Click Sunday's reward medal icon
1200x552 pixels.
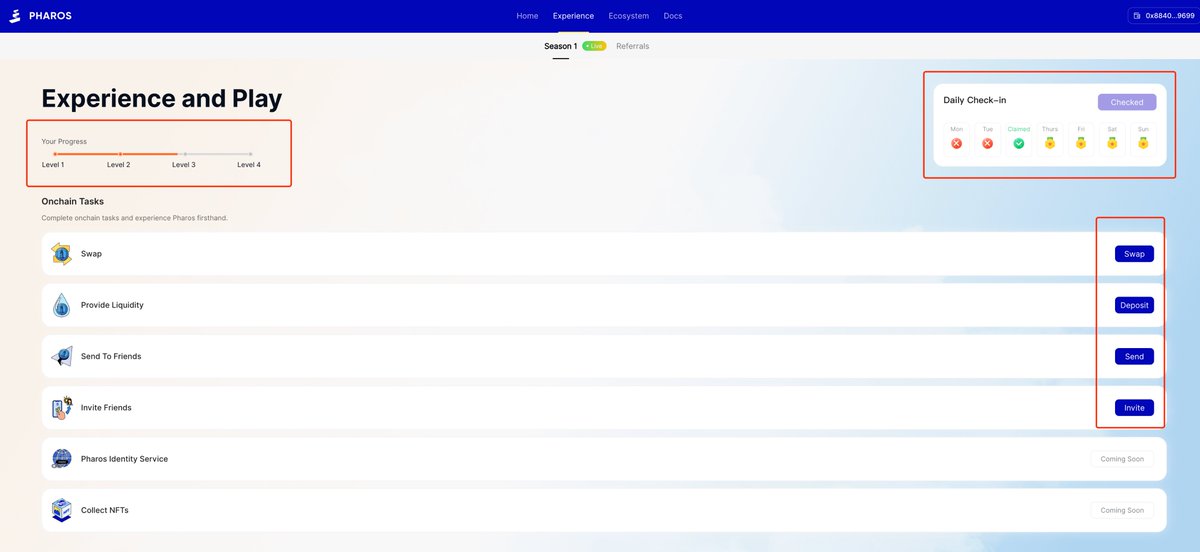[x=1143, y=143]
